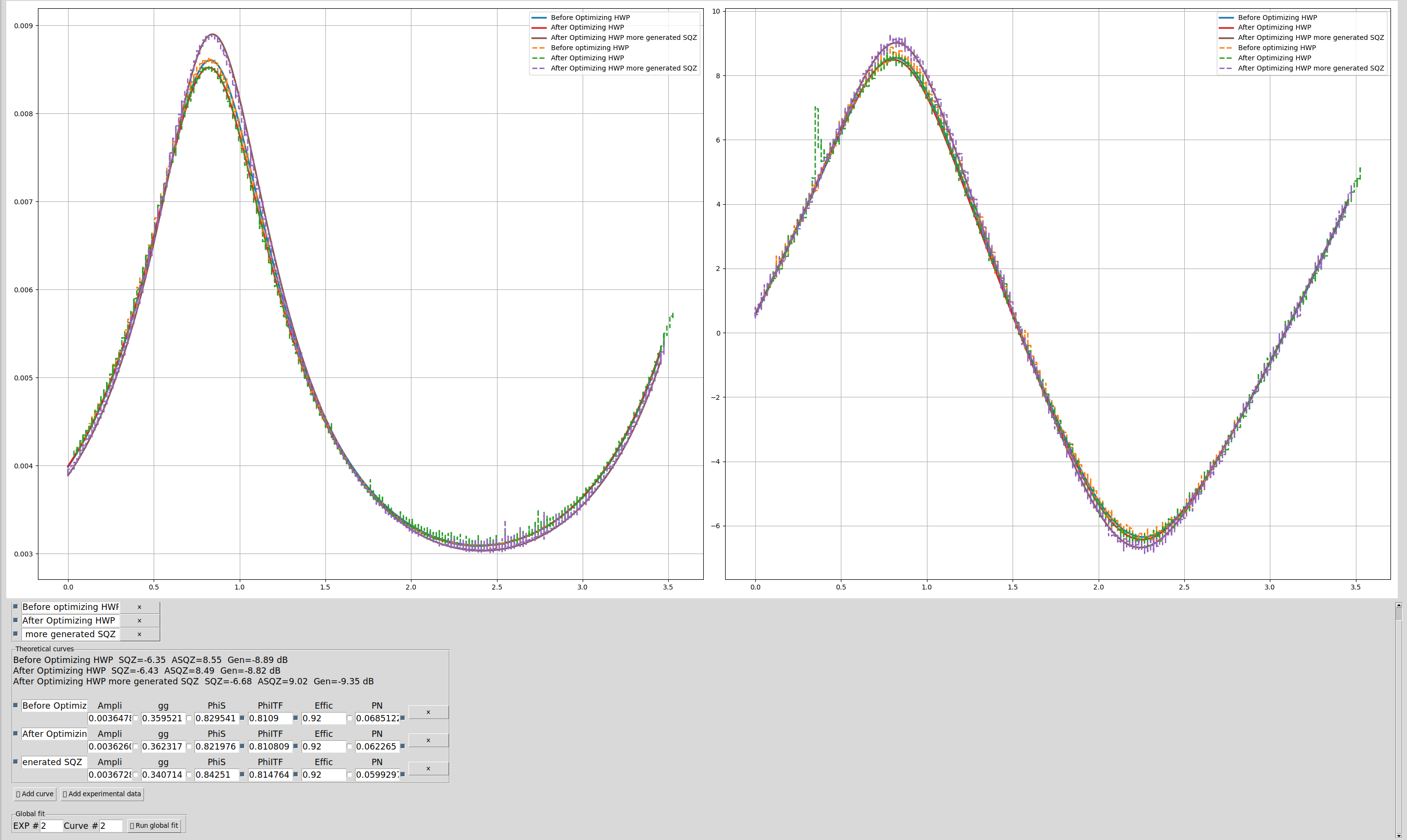Toggle checkbox beside 'After Optimizin' theoretical curve name
This screenshot has width=1407, height=840.
pyautogui.click(x=16, y=733)
